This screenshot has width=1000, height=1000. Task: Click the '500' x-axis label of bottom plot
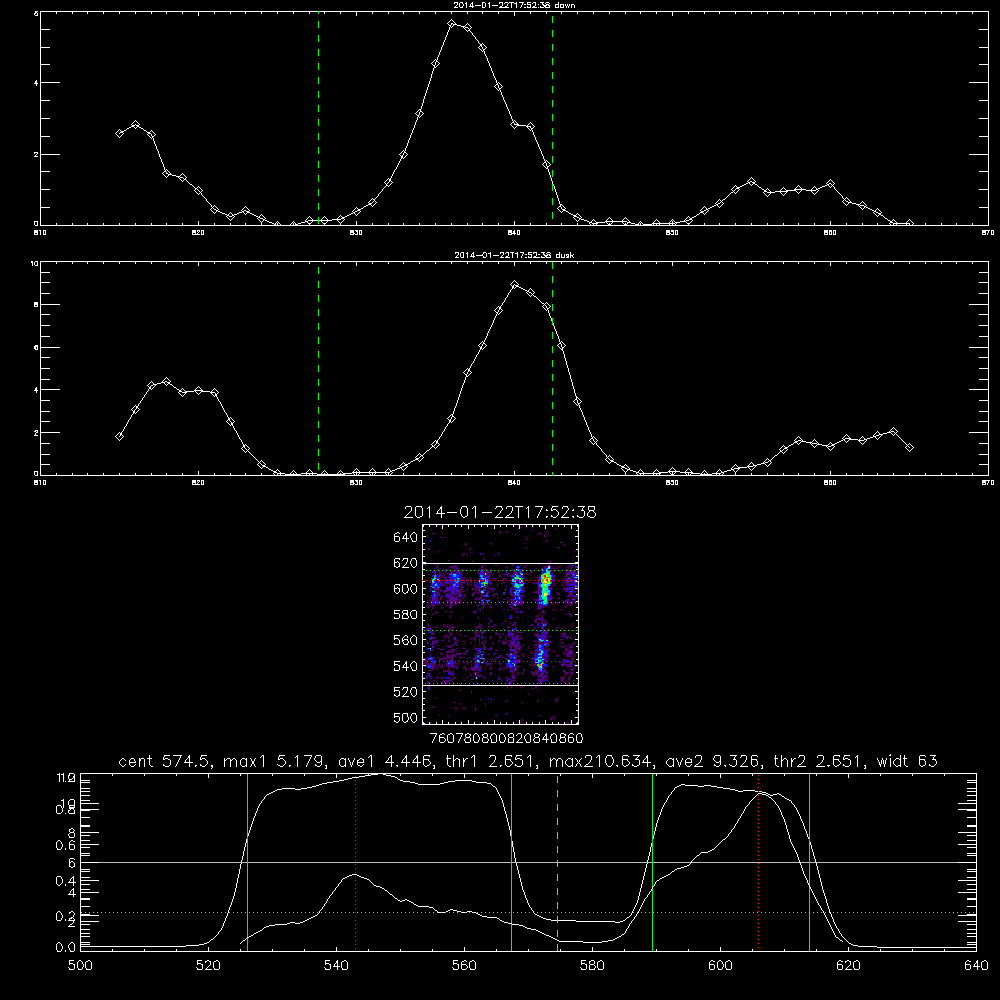click(x=80, y=966)
